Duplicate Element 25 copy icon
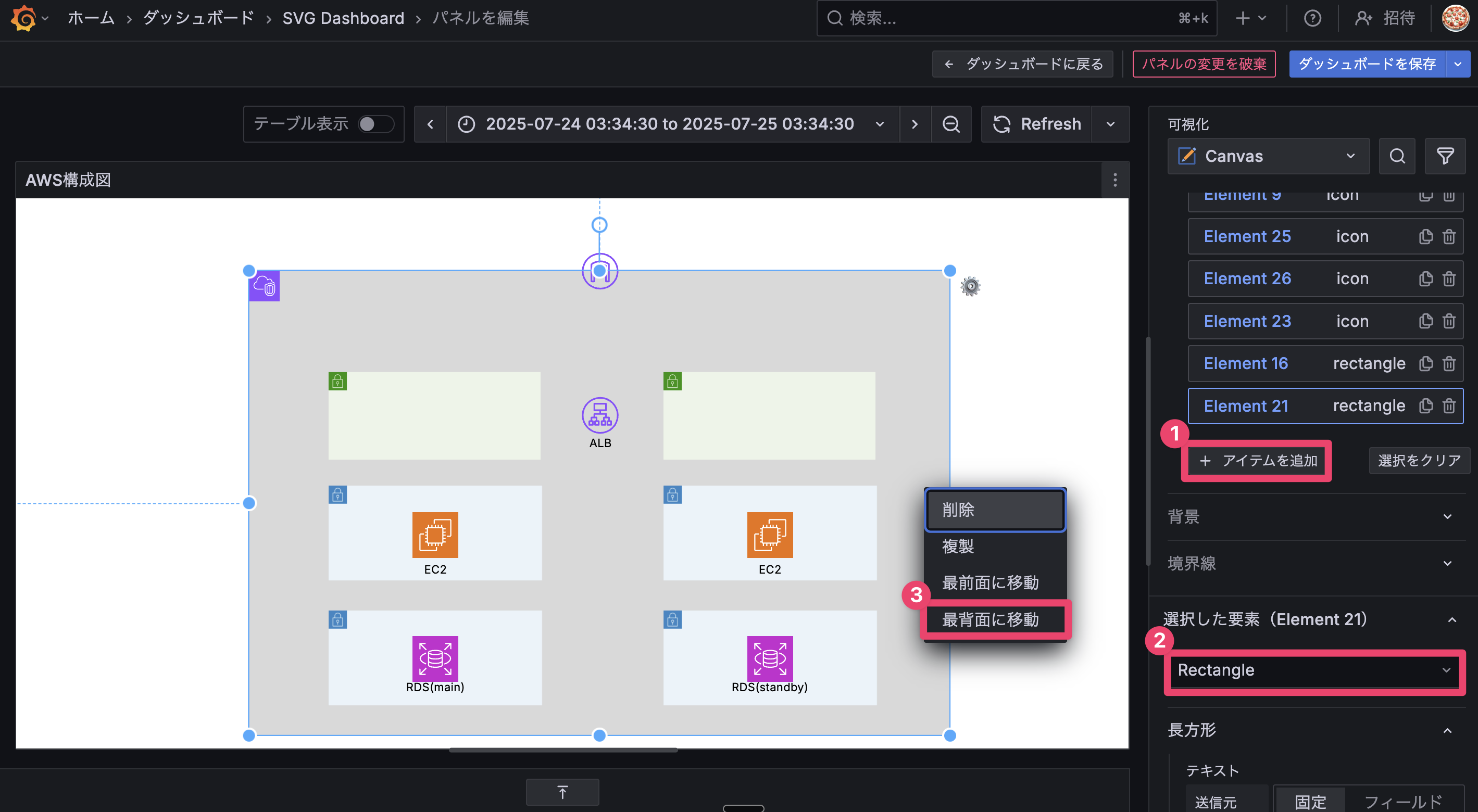 1426,236
